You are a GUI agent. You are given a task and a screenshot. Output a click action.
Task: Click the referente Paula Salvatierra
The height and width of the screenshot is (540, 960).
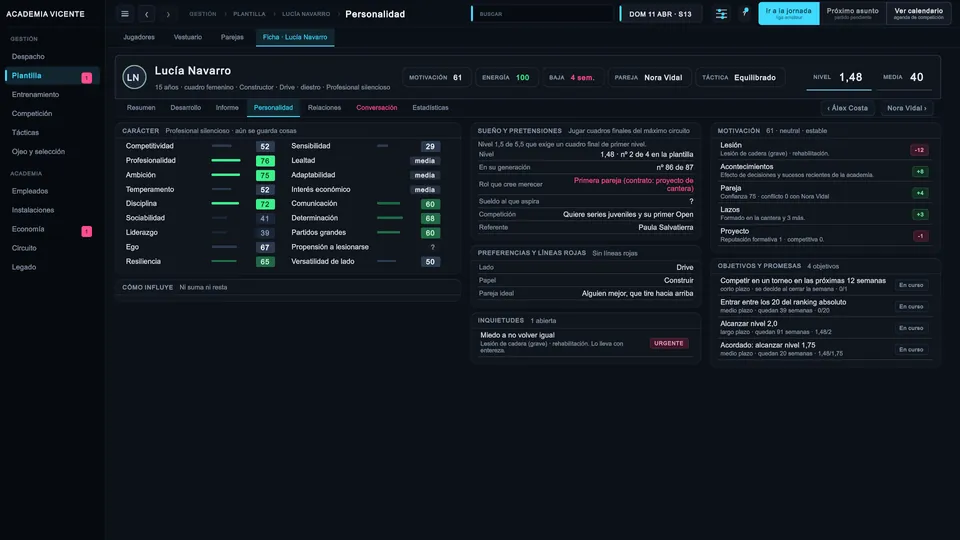[x=666, y=228]
